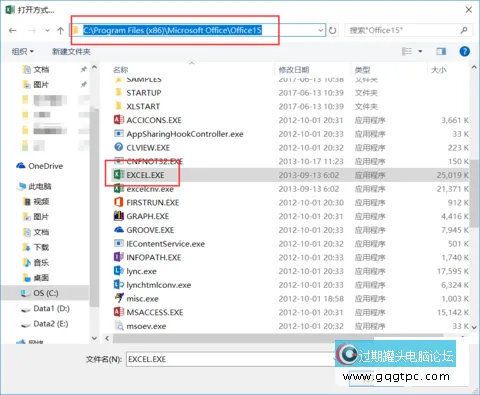480x395 pixels.
Task: Sort by 大小 column
Action: click(x=439, y=70)
